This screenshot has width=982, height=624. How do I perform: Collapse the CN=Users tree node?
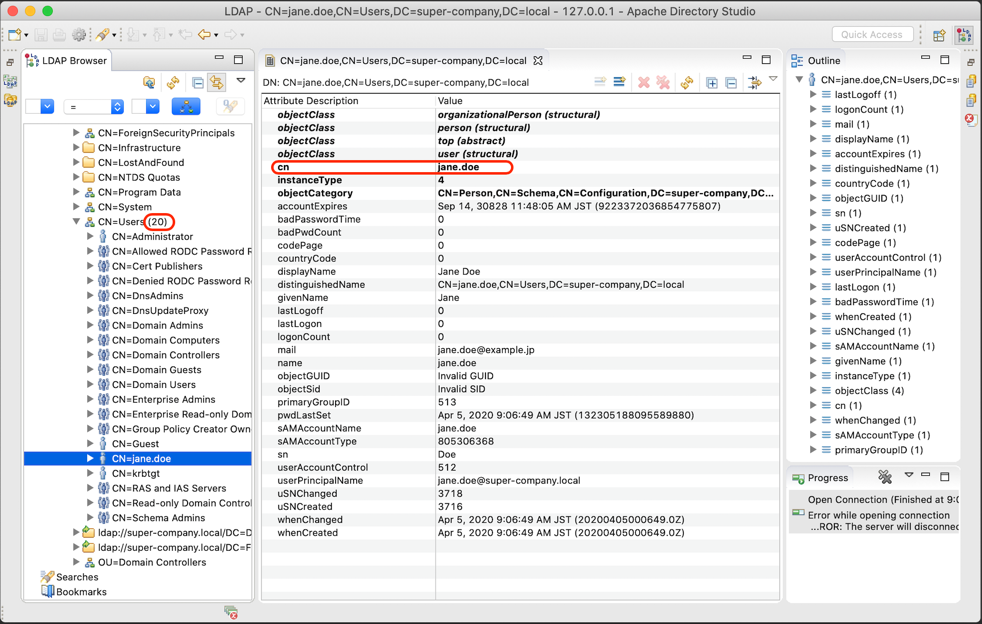pos(76,222)
